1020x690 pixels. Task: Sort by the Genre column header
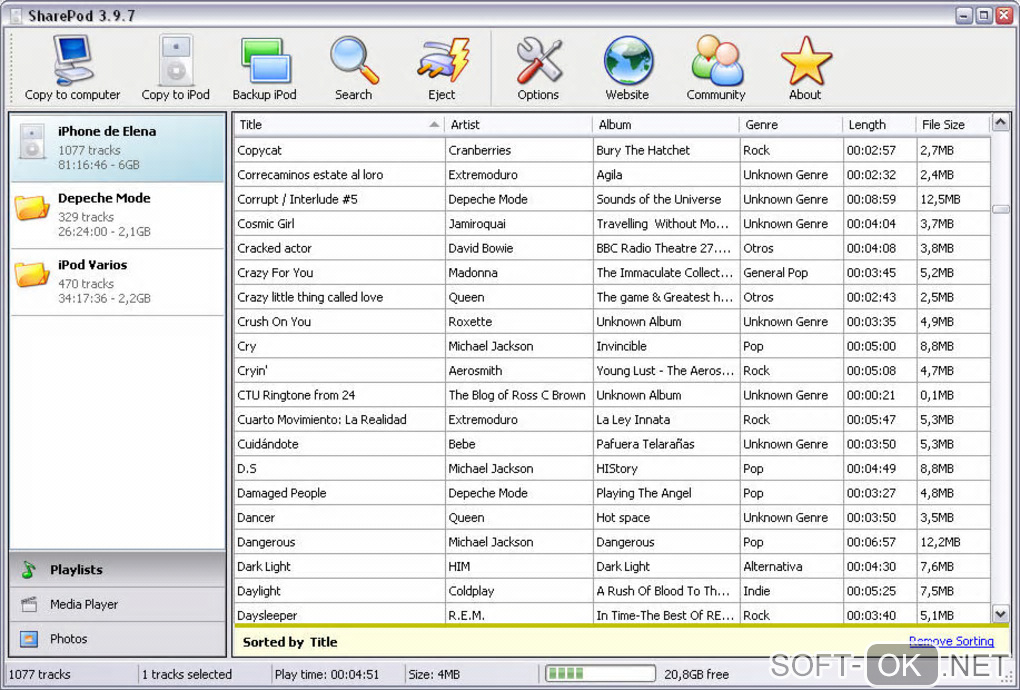pos(790,125)
